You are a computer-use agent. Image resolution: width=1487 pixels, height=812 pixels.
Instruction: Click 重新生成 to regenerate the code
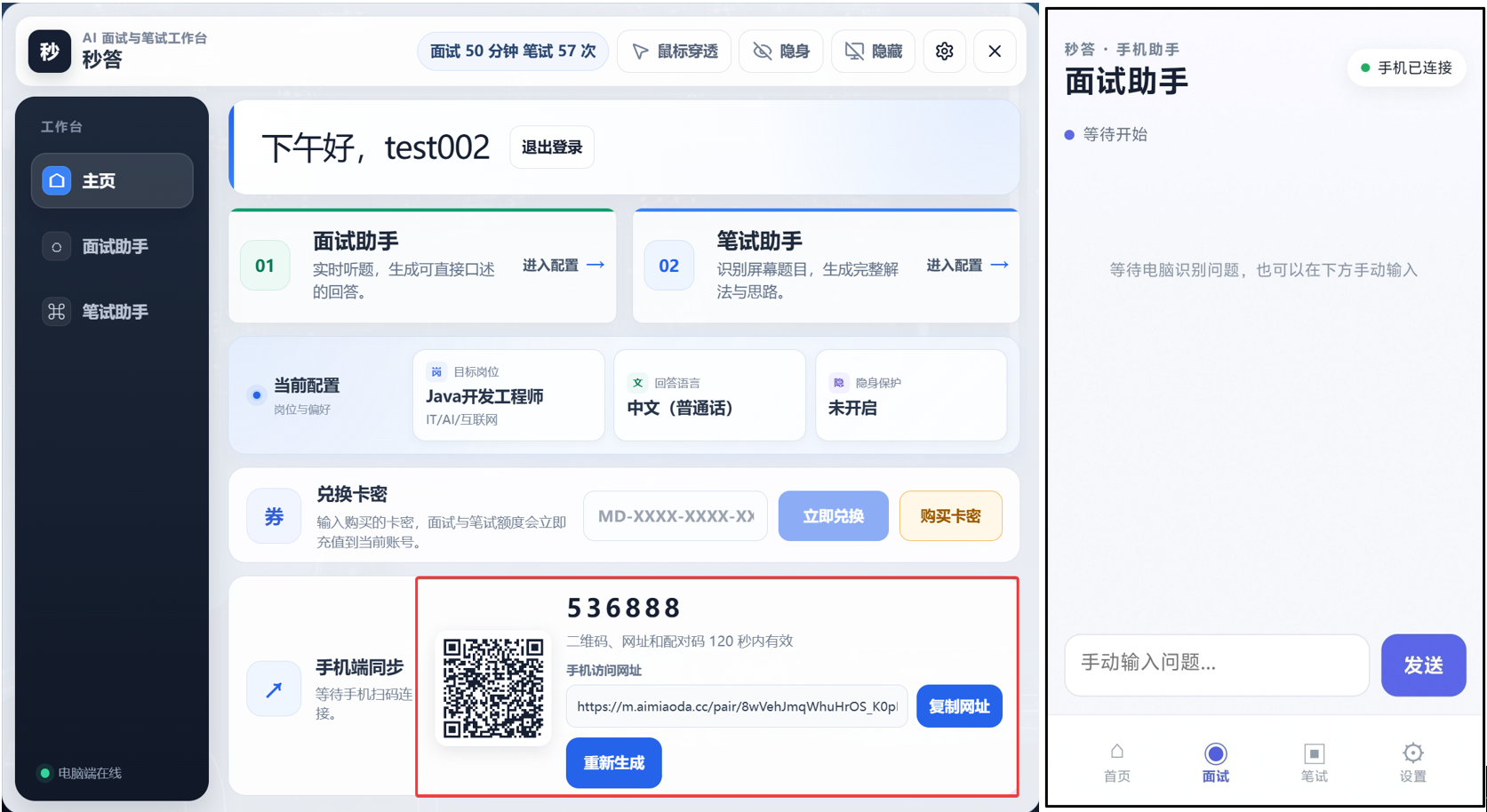[x=614, y=763]
